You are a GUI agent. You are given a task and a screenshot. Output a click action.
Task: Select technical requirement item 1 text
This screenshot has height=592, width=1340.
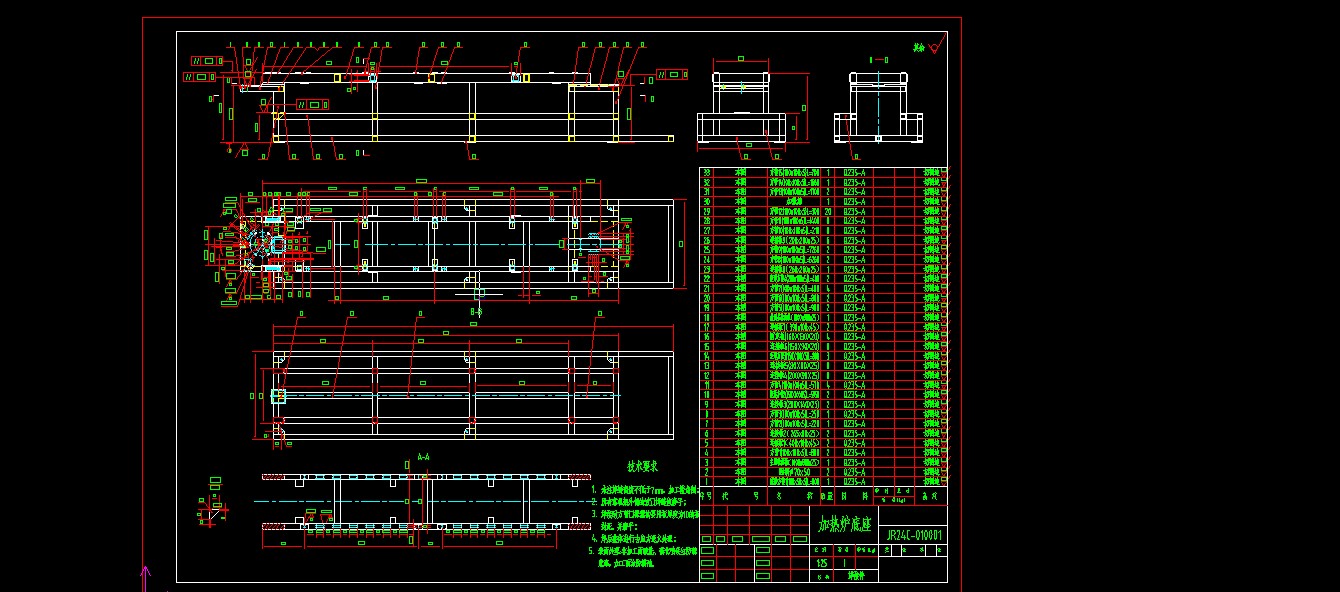tap(643, 490)
